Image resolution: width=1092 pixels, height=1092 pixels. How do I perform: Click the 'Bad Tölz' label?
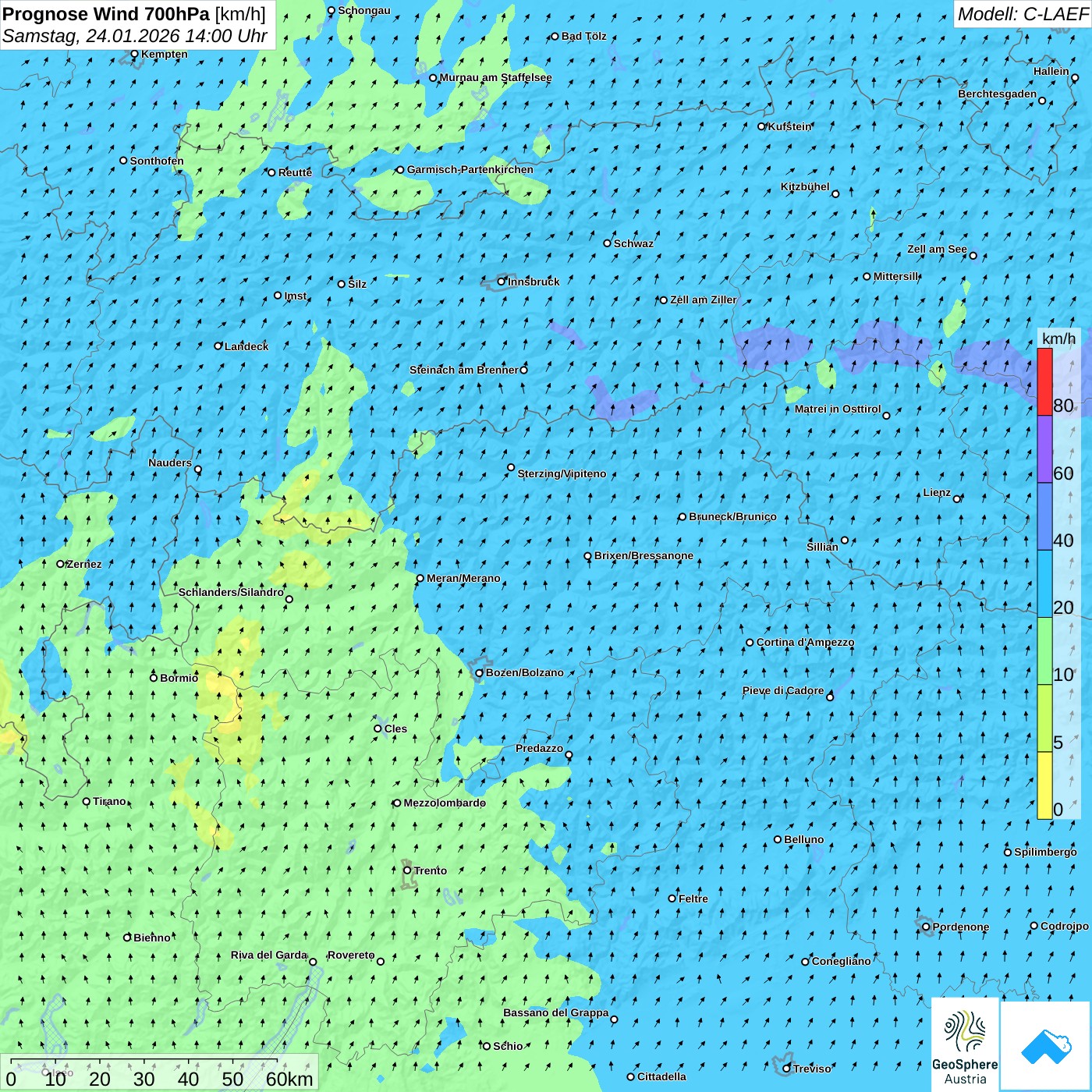[x=583, y=36]
